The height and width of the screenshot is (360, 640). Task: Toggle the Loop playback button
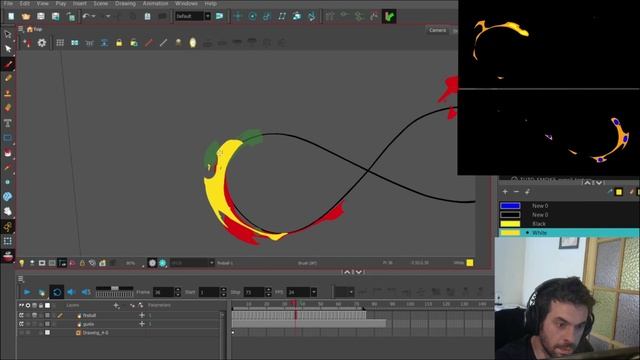pyautogui.click(x=57, y=292)
